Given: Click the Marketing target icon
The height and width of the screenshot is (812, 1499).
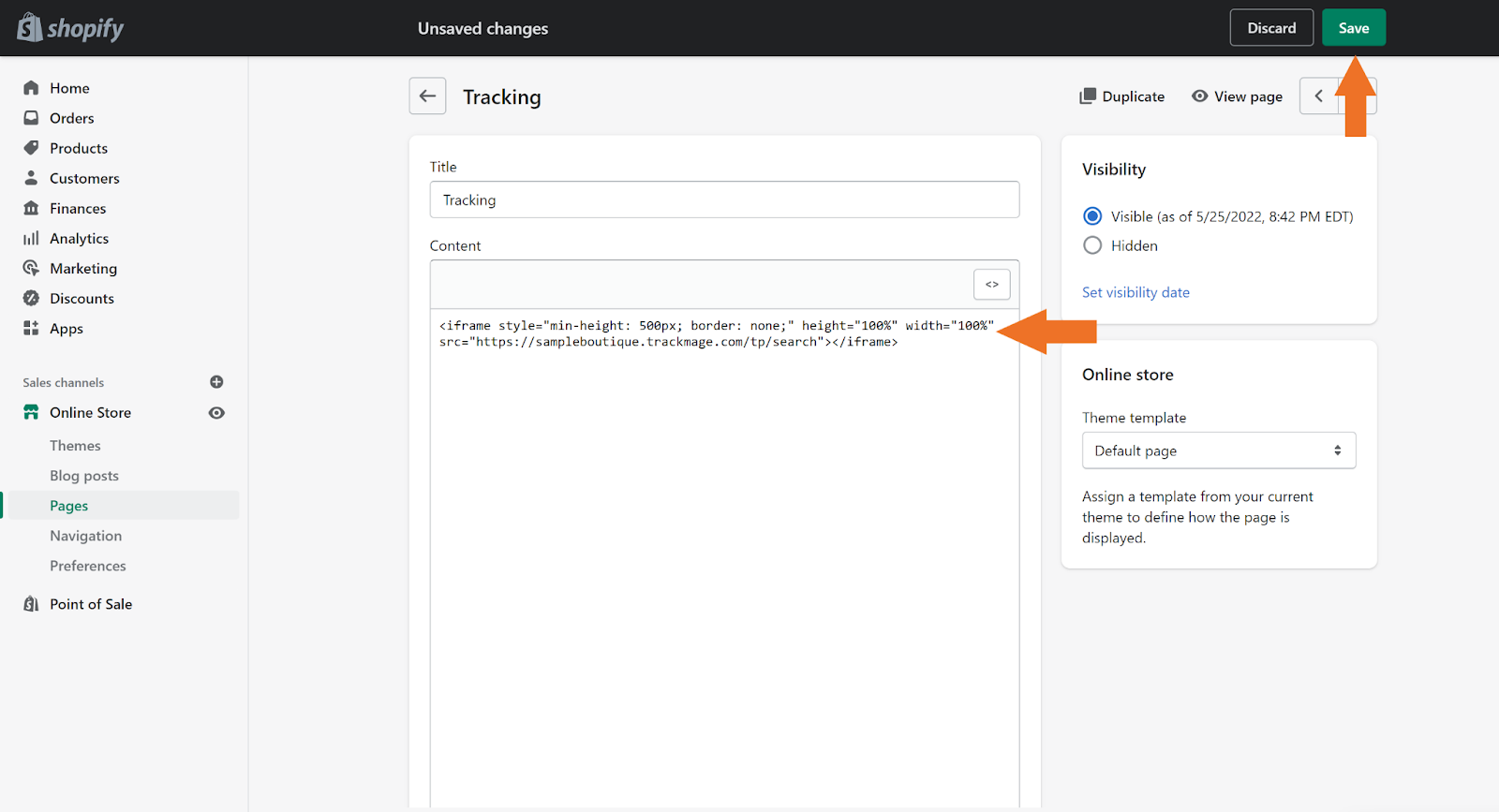Looking at the screenshot, I should click(31, 268).
